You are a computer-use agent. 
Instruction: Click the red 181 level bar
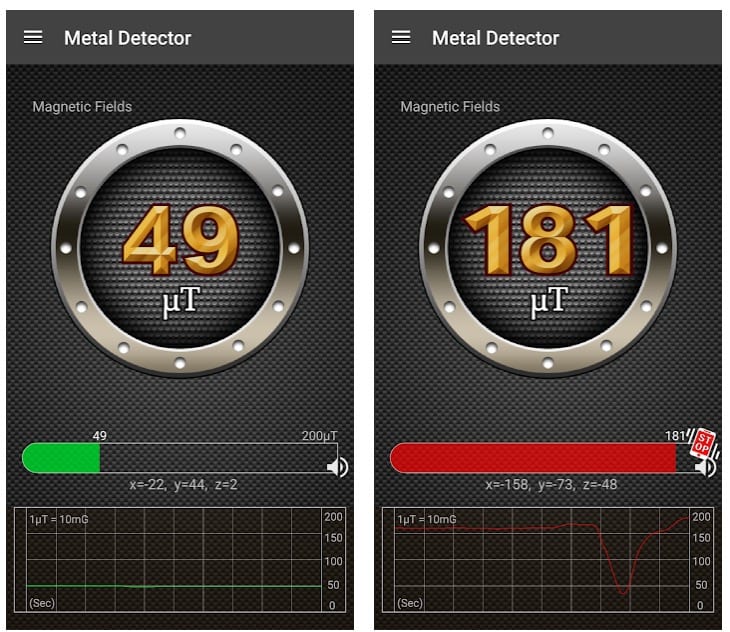[x=533, y=458]
